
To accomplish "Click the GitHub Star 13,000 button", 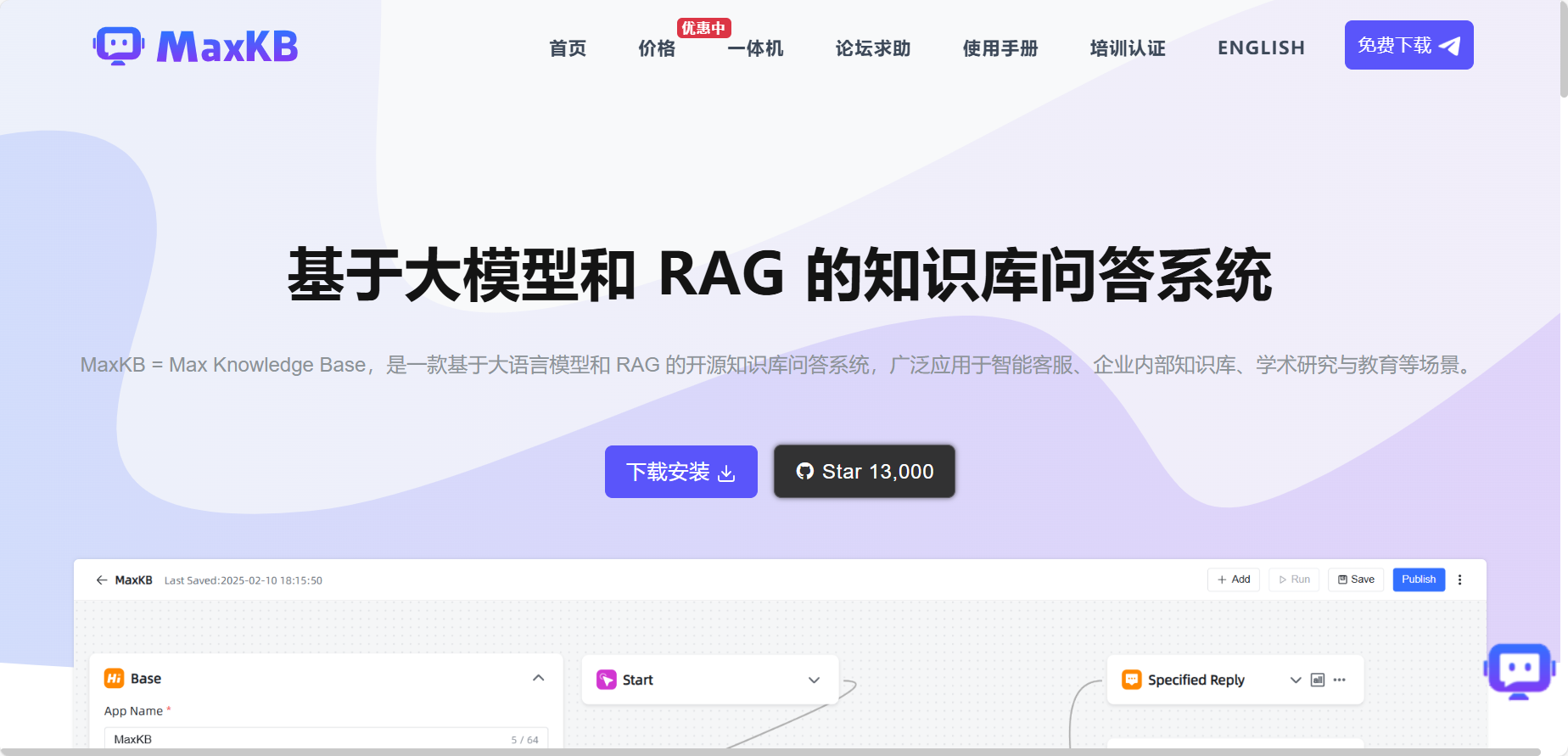I will (x=864, y=472).
